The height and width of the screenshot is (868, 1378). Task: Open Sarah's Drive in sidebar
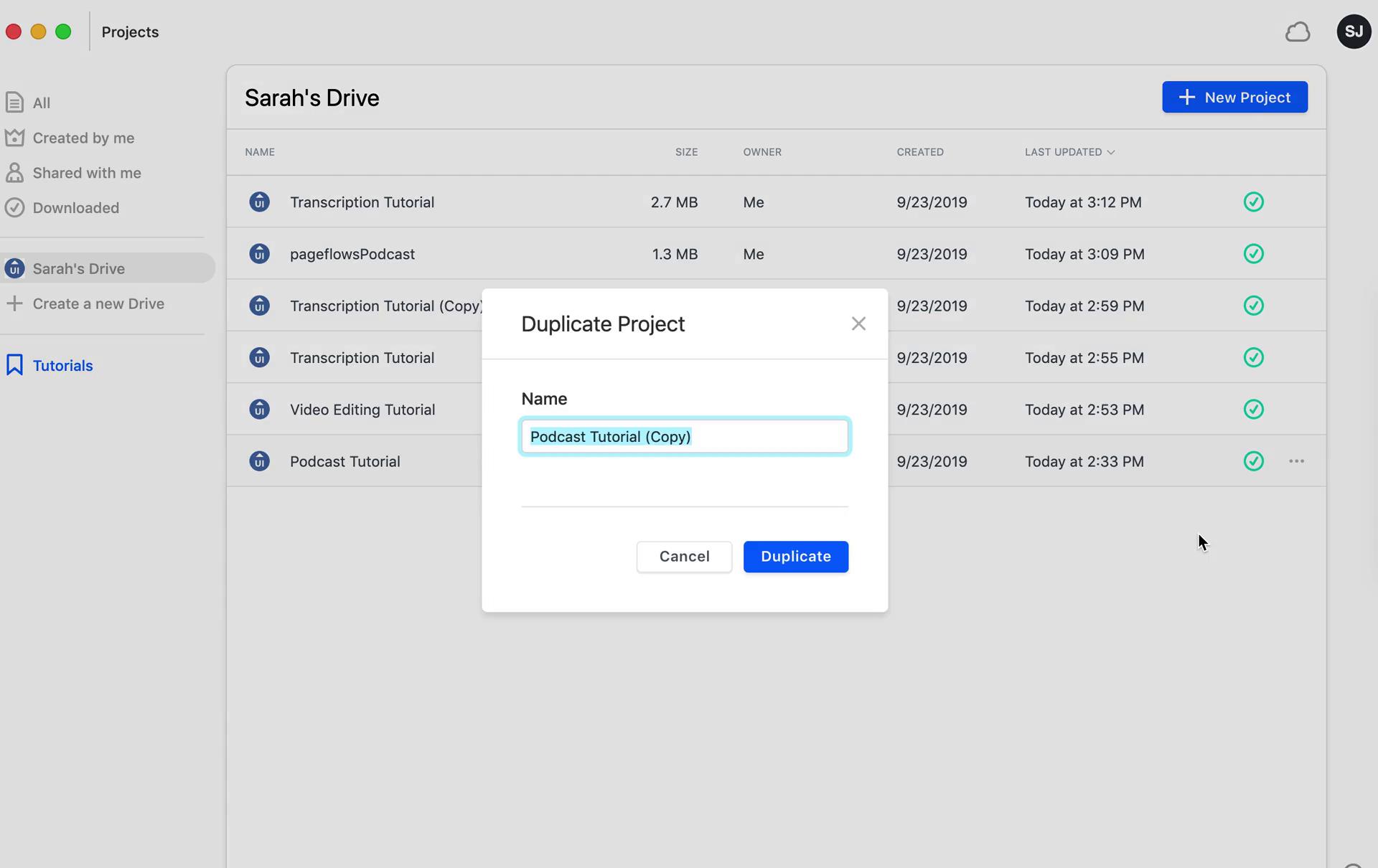[108, 268]
